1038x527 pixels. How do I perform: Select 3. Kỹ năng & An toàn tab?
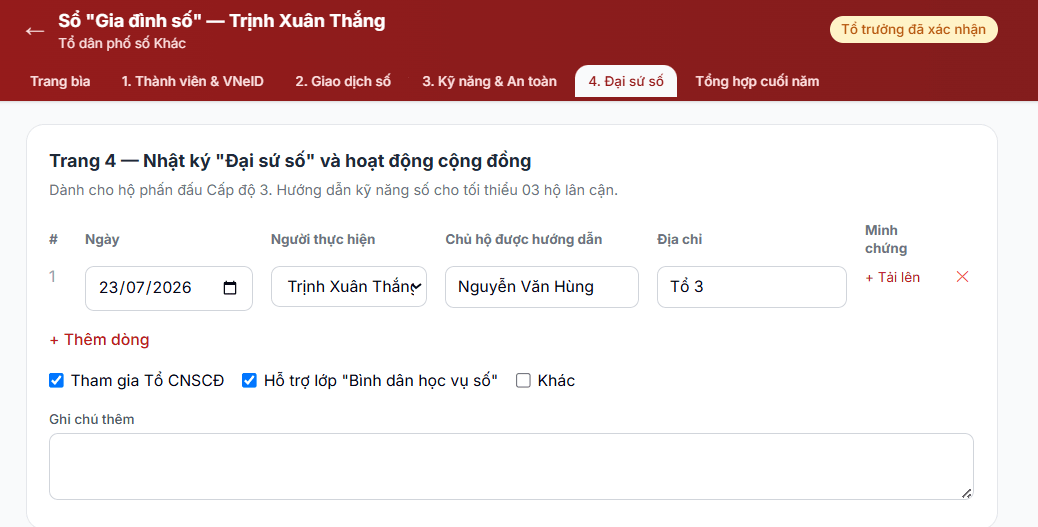(x=489, y=81)
